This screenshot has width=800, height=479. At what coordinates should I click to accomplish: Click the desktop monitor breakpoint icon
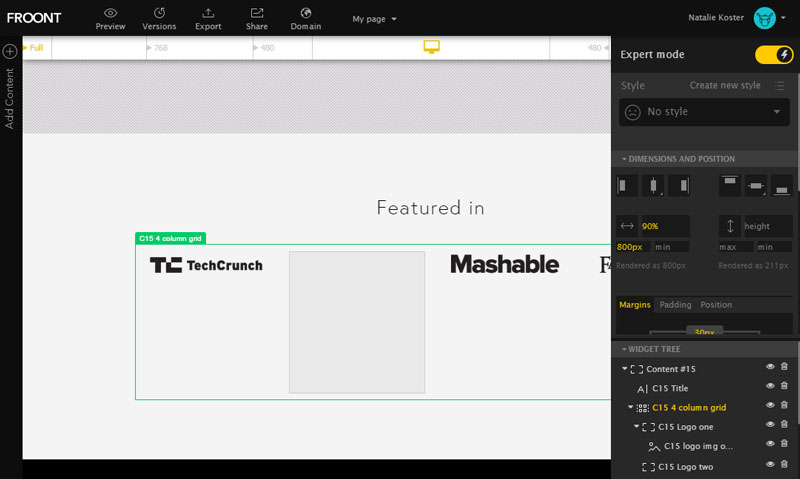tap(431, 47)
